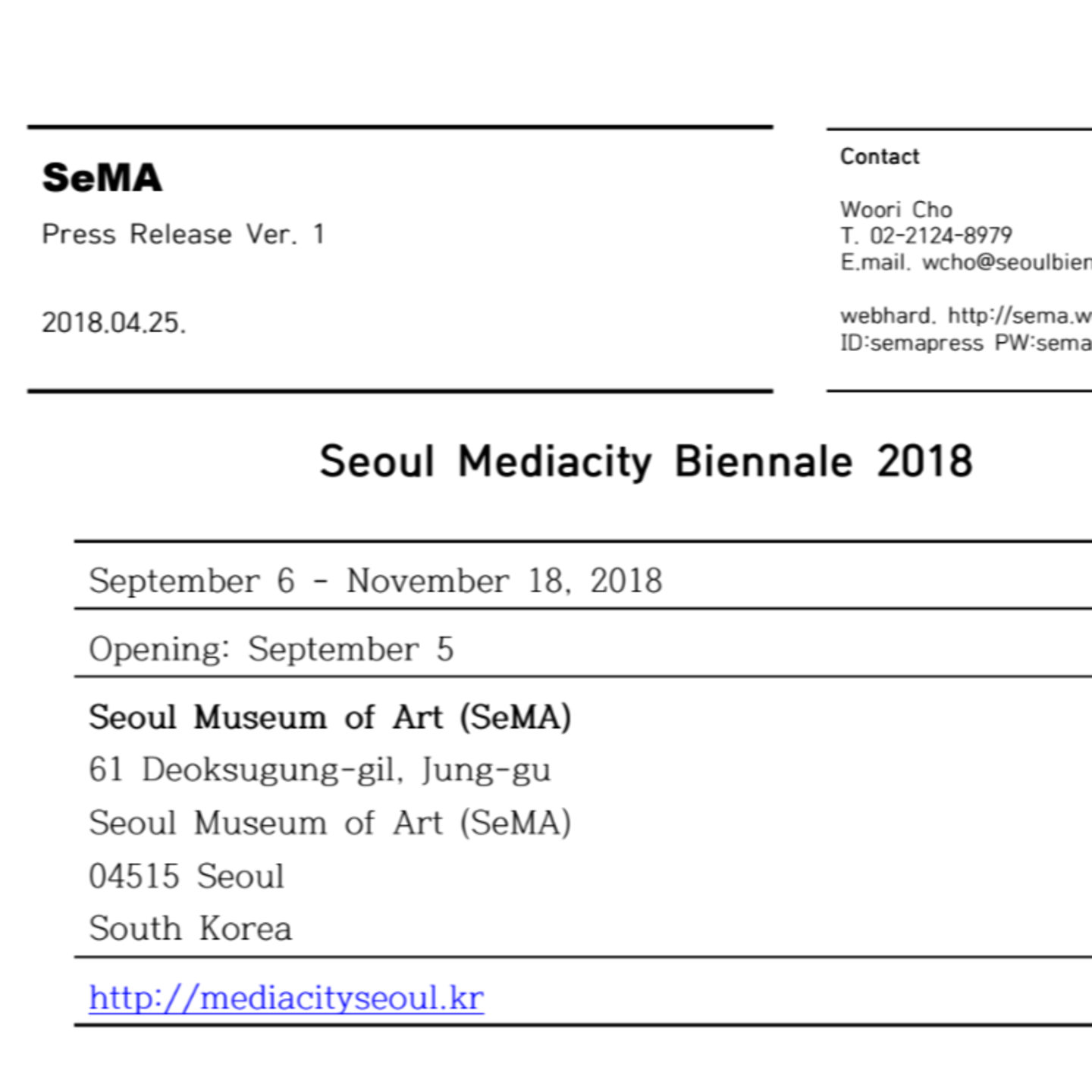Click the 61 Deoksugung-gil, Jung-gu address
The height and width of the screenshot is (1092, 1092).
pyautogui.click(x=319, y=770)
